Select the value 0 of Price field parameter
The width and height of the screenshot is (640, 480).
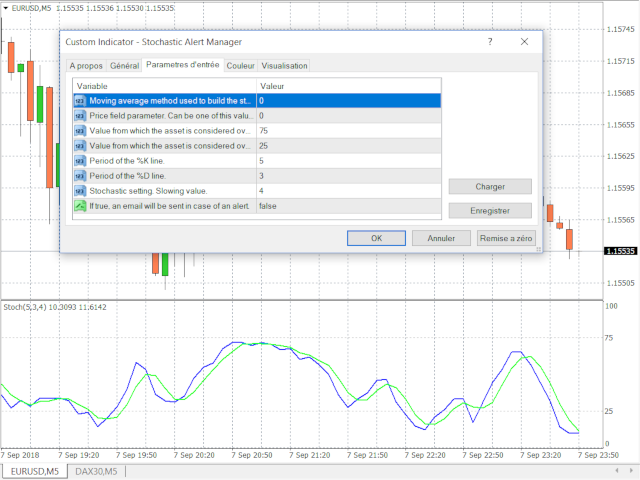349,116
